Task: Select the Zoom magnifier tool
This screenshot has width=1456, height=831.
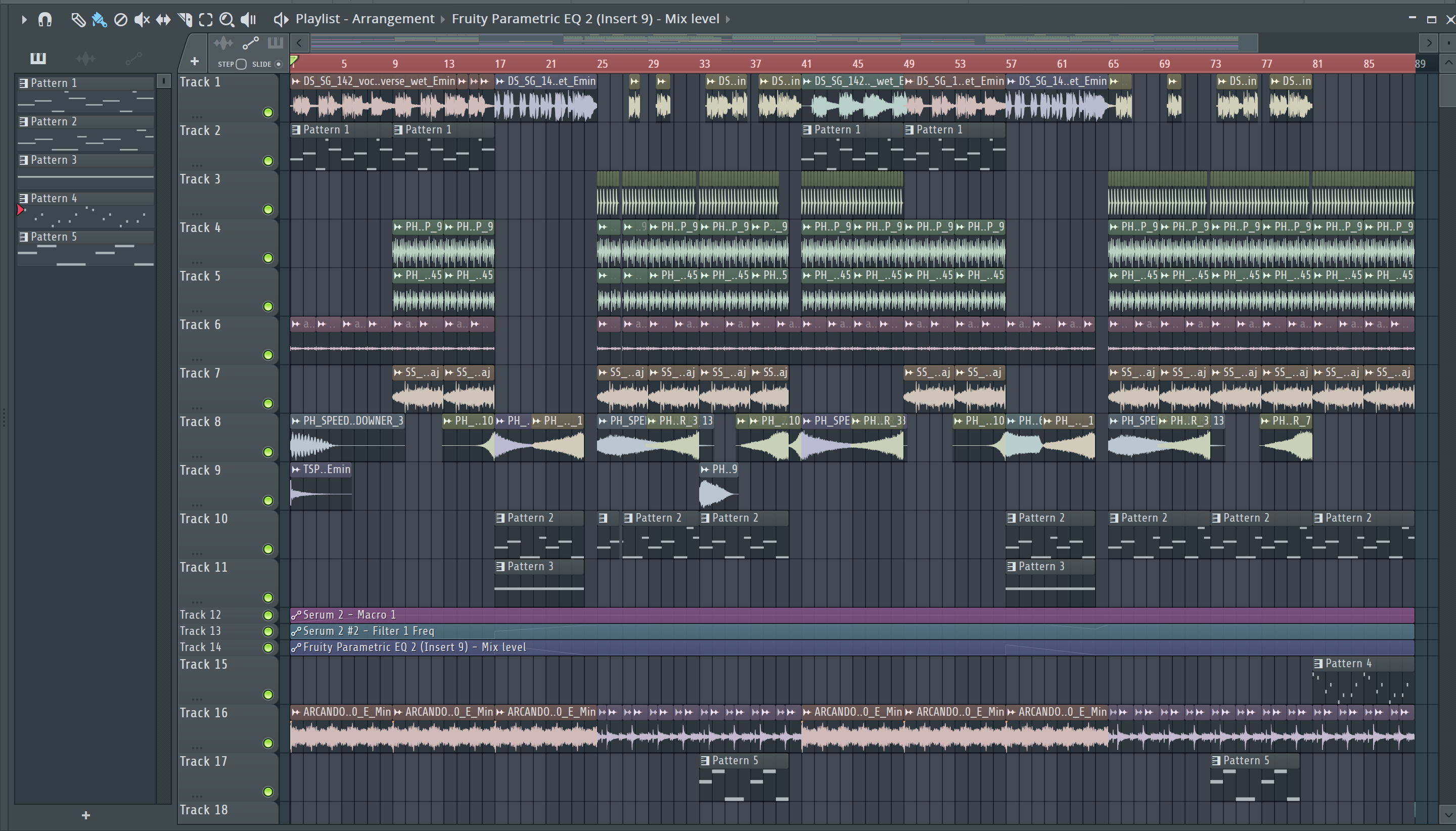Action: pos(226,19)
